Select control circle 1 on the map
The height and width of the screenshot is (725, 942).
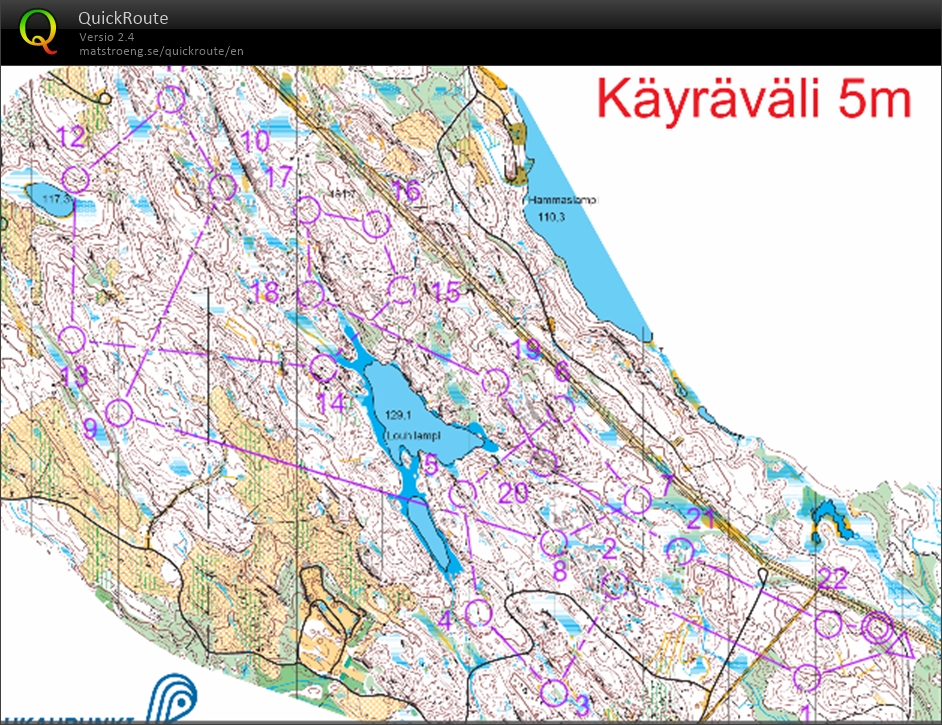806,677
